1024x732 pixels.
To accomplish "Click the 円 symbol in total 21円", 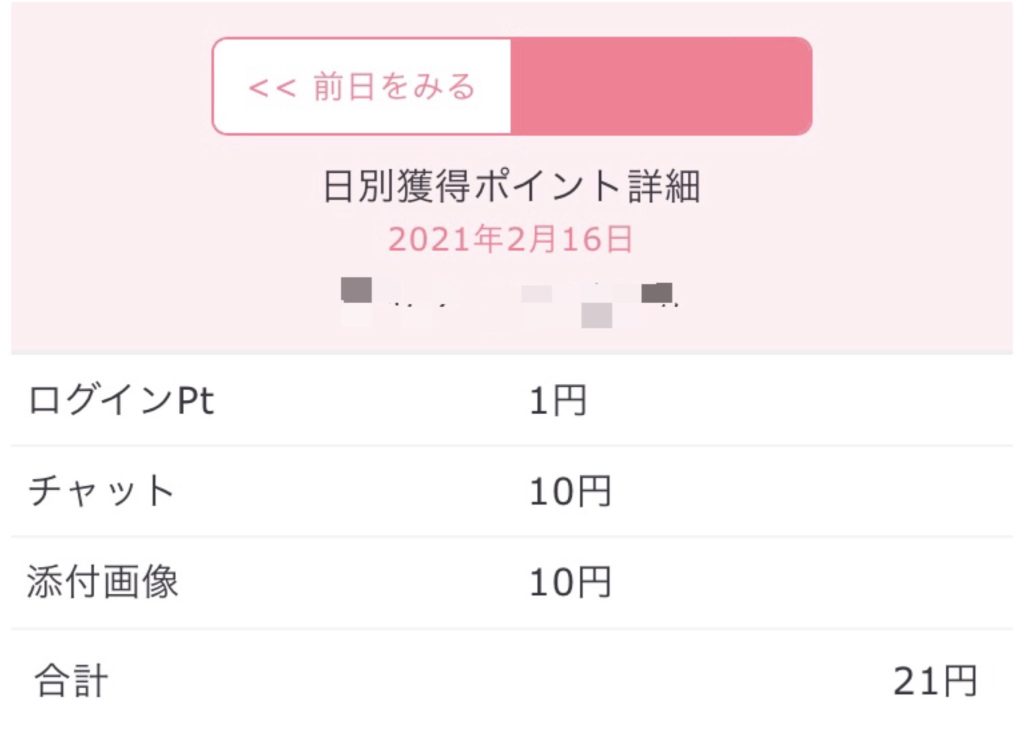I will (960, 682).
